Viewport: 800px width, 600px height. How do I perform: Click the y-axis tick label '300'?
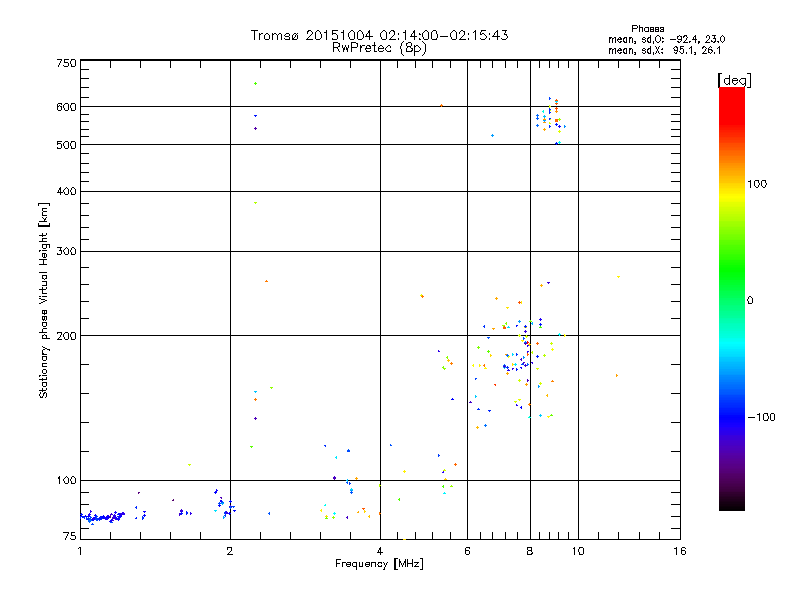[x=66, y=252]
